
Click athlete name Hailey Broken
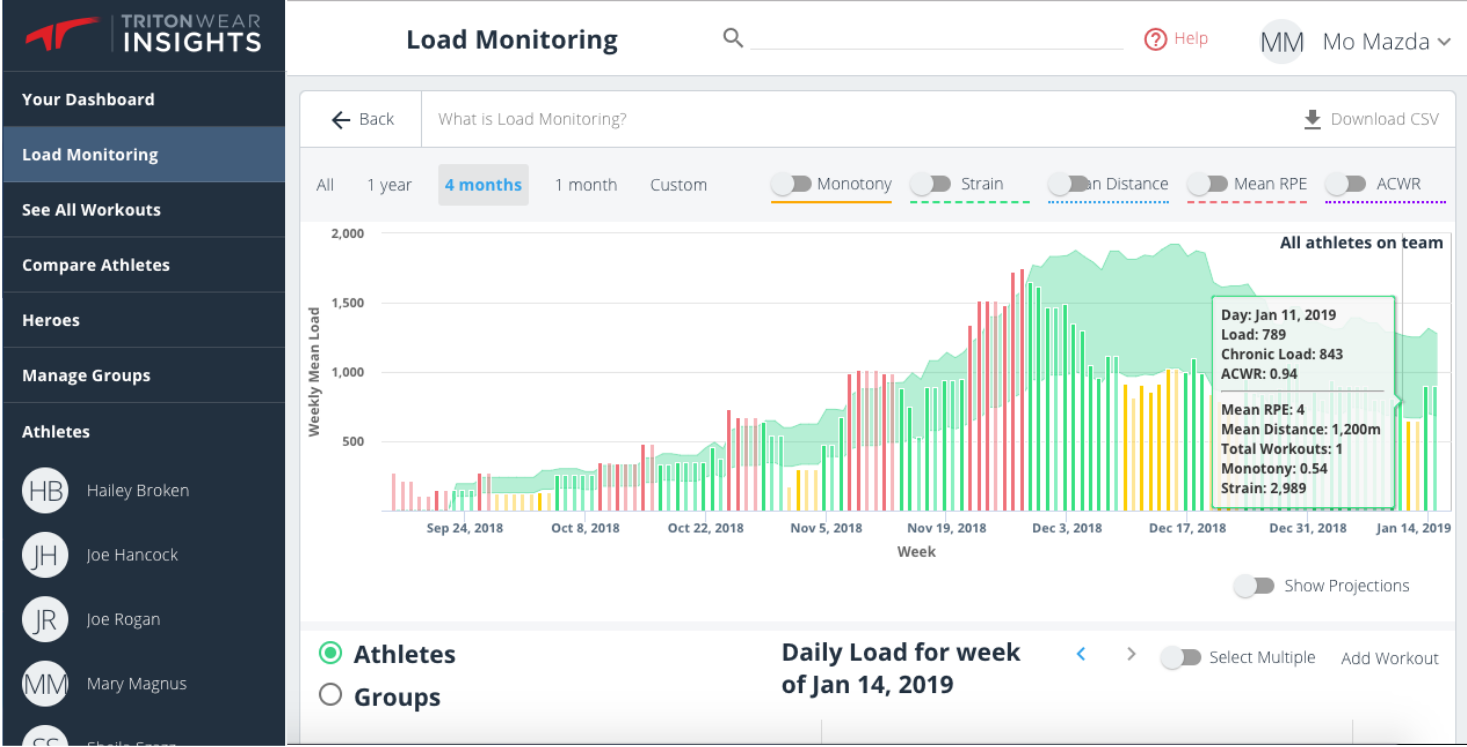click(x=137, y=491)
